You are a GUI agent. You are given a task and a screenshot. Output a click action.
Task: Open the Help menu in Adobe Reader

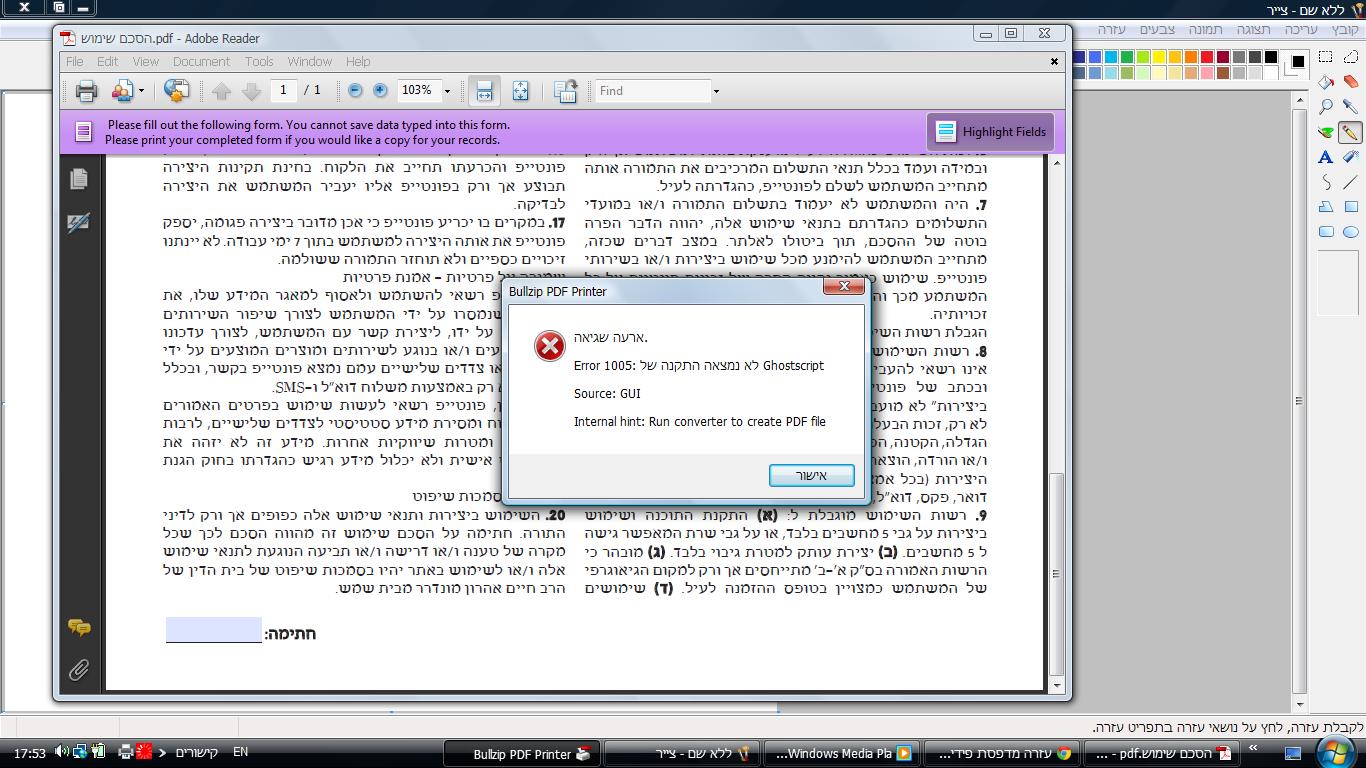coord(358,61)
